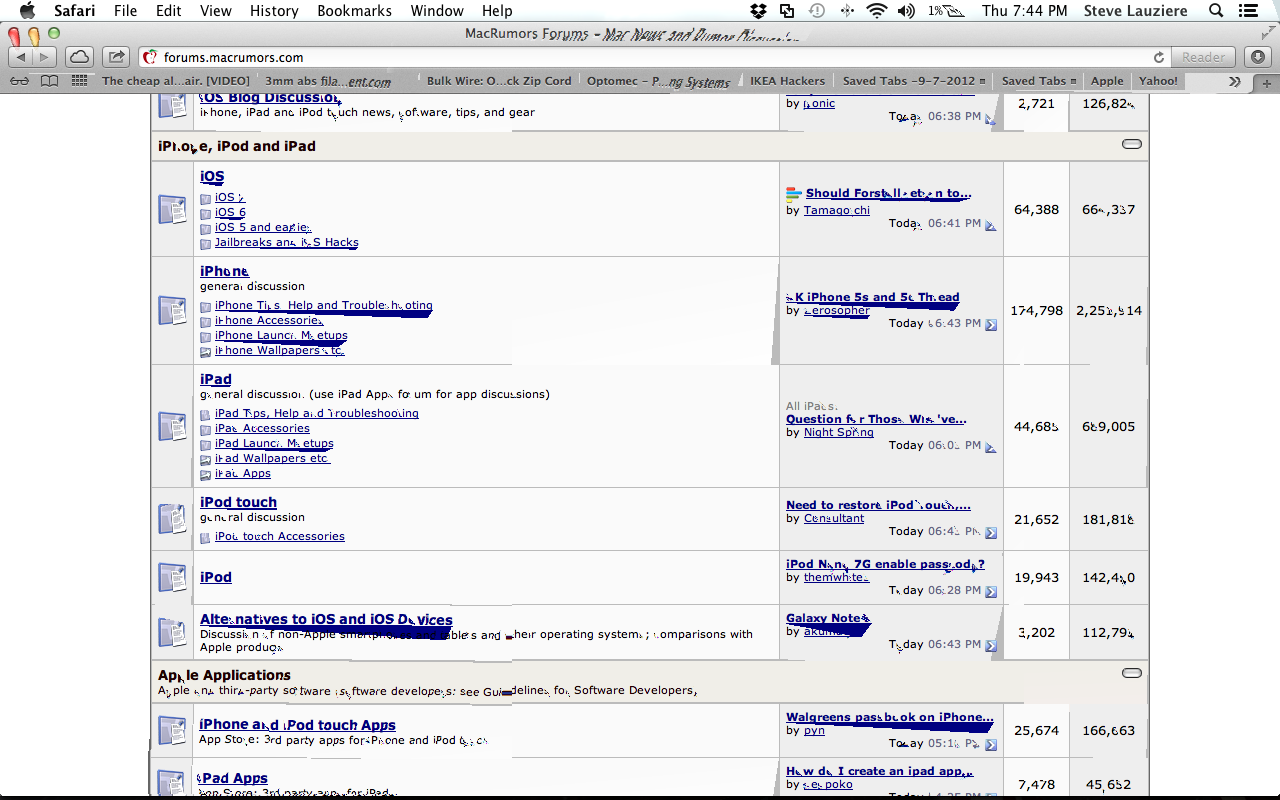Open the iOS 6 subforum
This screenshot has height=800, width=1280.
(x=230, y=212)
